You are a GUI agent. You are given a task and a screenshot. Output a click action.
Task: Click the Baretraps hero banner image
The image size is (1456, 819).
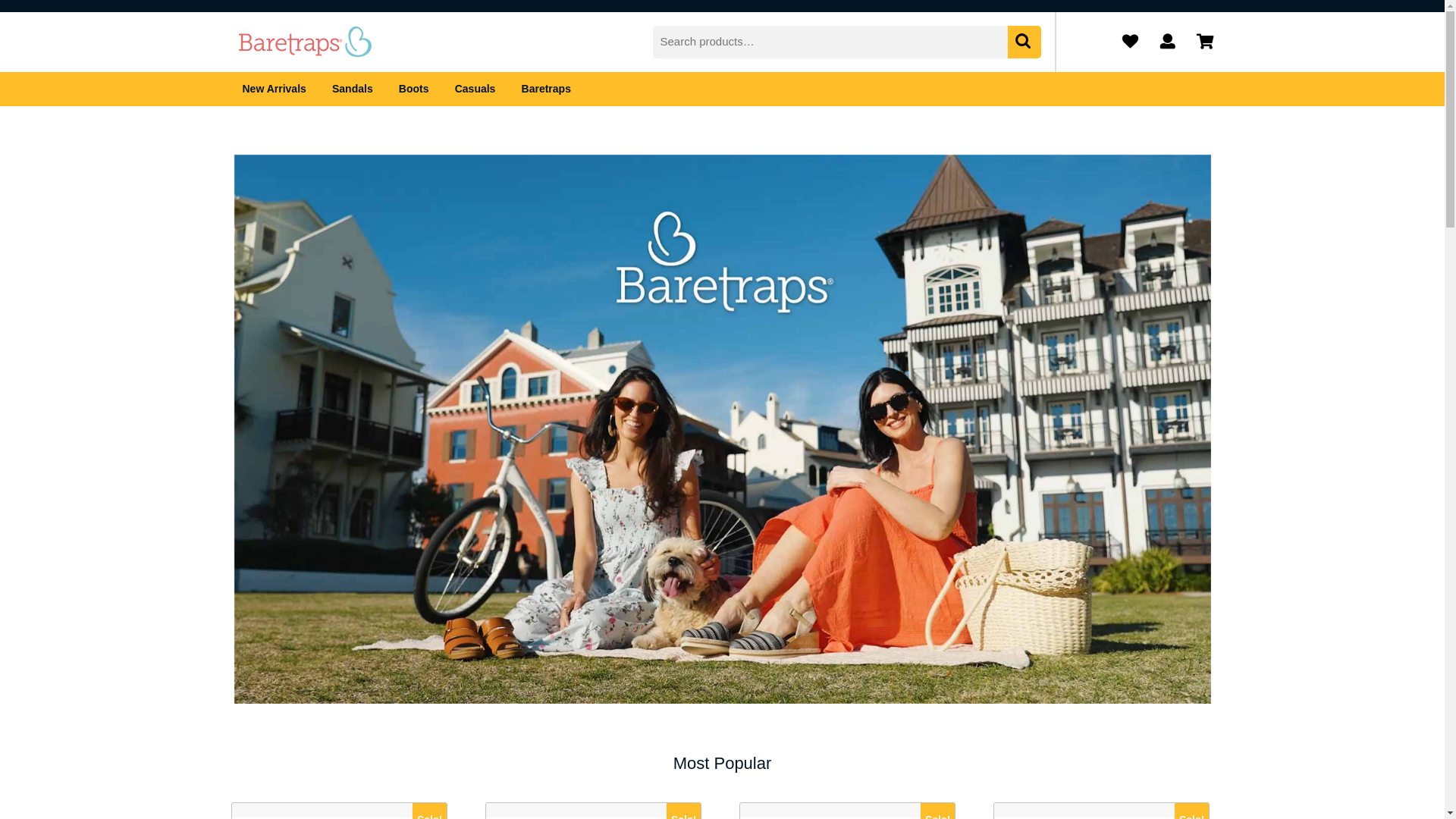coord(722,429)
